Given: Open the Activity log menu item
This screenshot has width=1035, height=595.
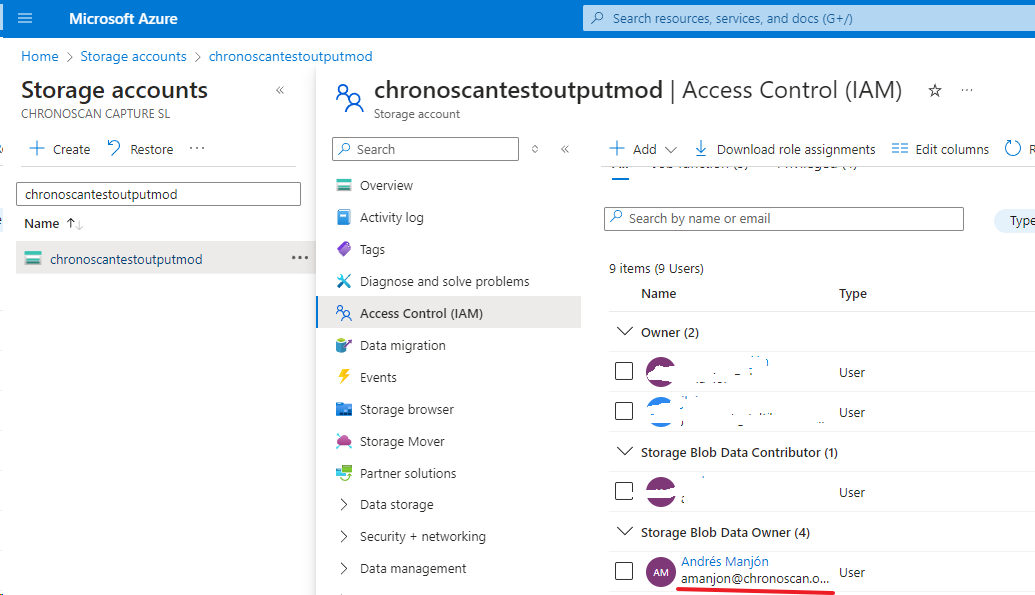Looking at the screenshot, I should [391, 217].
